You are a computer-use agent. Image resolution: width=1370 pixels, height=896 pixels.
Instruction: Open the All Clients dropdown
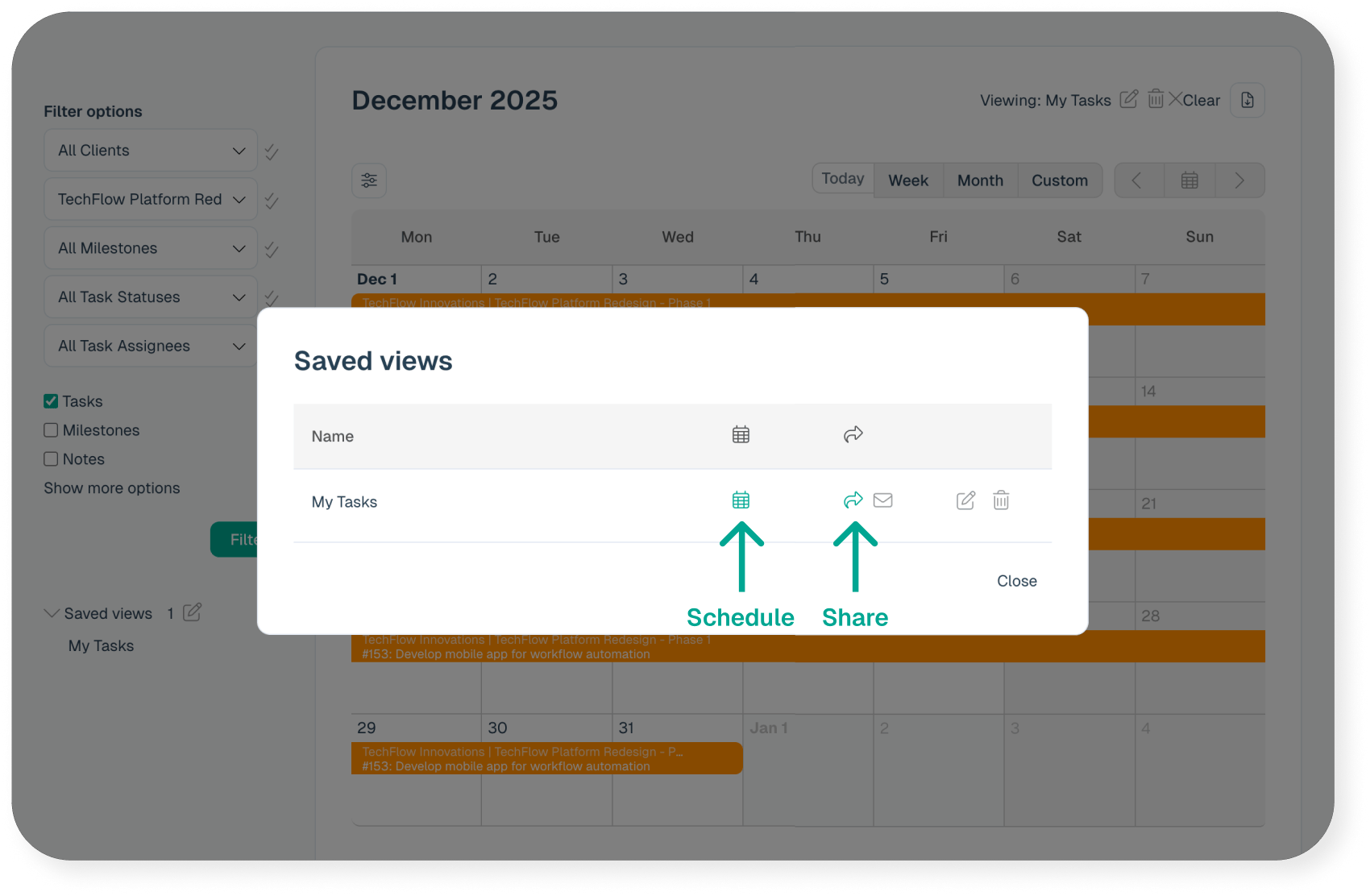pos(151,151)
